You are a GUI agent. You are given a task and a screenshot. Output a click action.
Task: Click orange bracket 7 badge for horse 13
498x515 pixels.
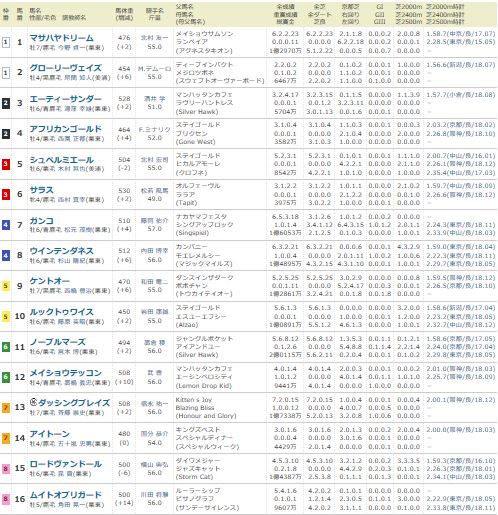click(6, 407)
